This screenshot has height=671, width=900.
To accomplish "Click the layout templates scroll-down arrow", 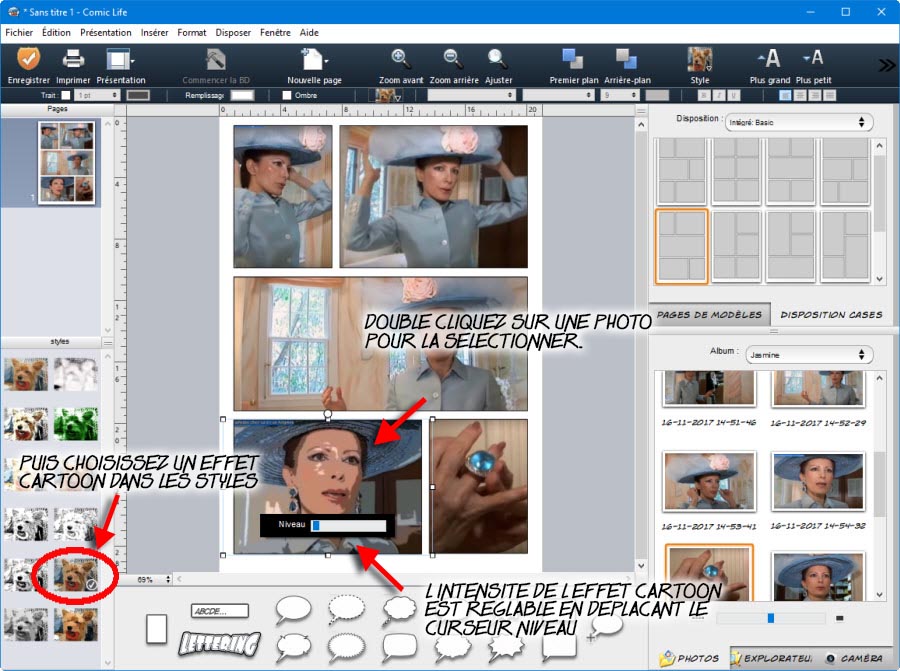I will pyautogui.click(x=879, y=280).
